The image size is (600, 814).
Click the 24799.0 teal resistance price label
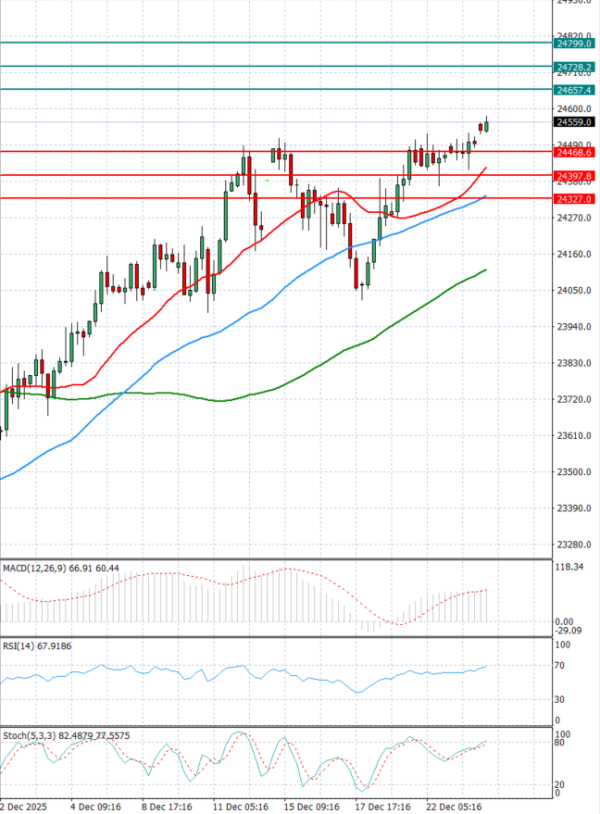tap(574, 43)
